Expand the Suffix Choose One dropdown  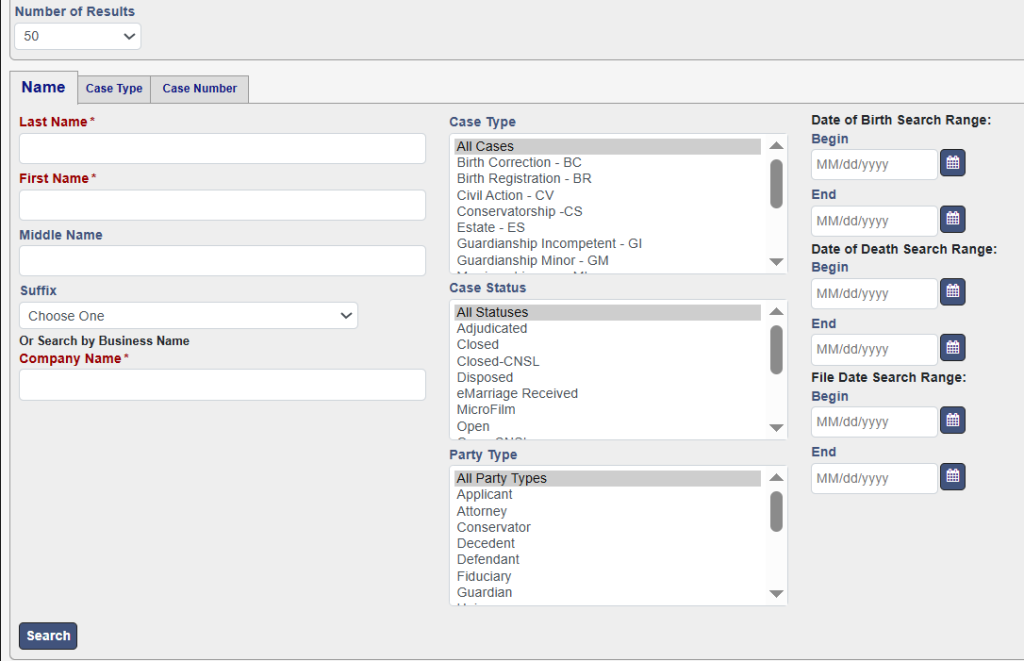point(189,315)
